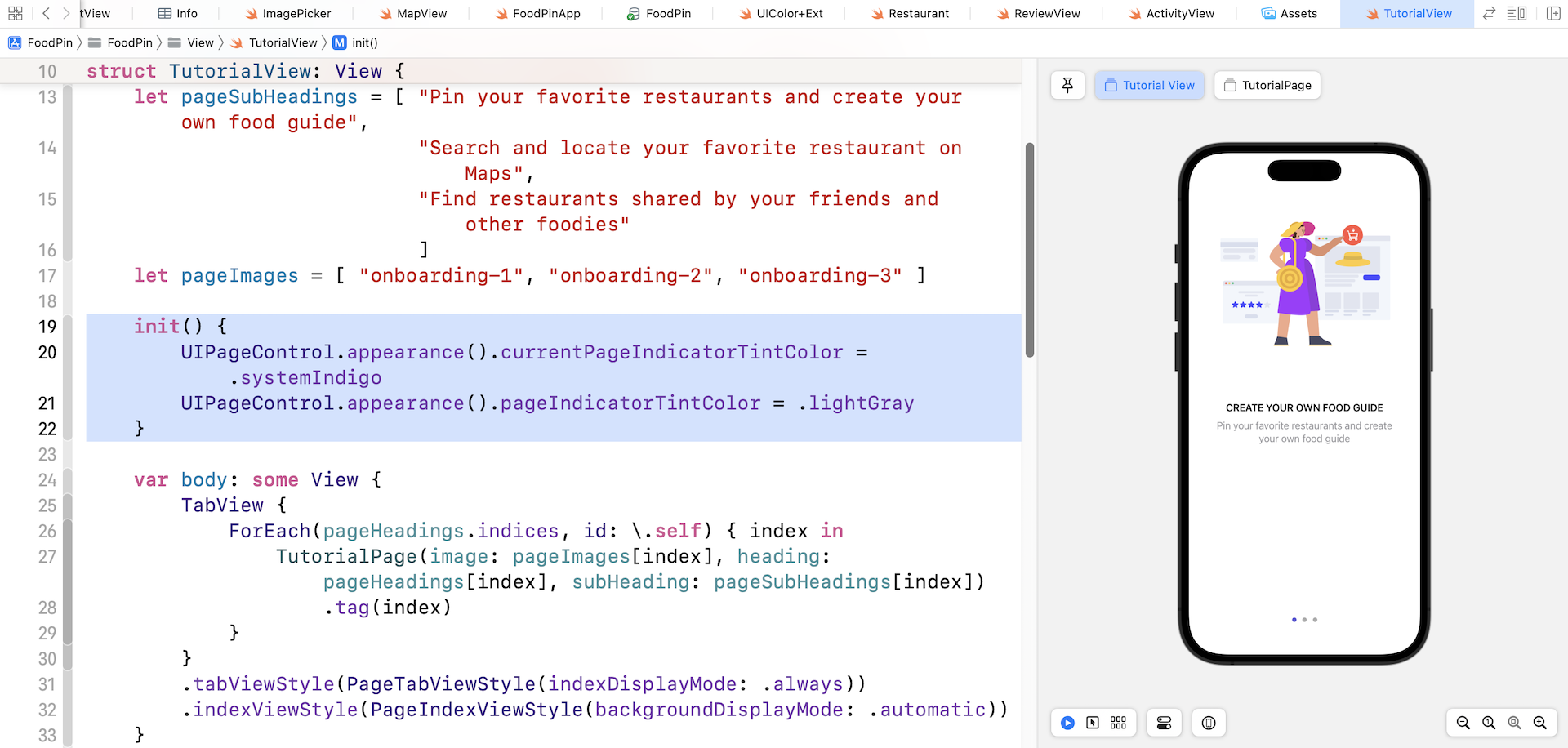Open related items grid menu
The height and width of the screenshot is (748, 1568).
[x=15, y=13]
